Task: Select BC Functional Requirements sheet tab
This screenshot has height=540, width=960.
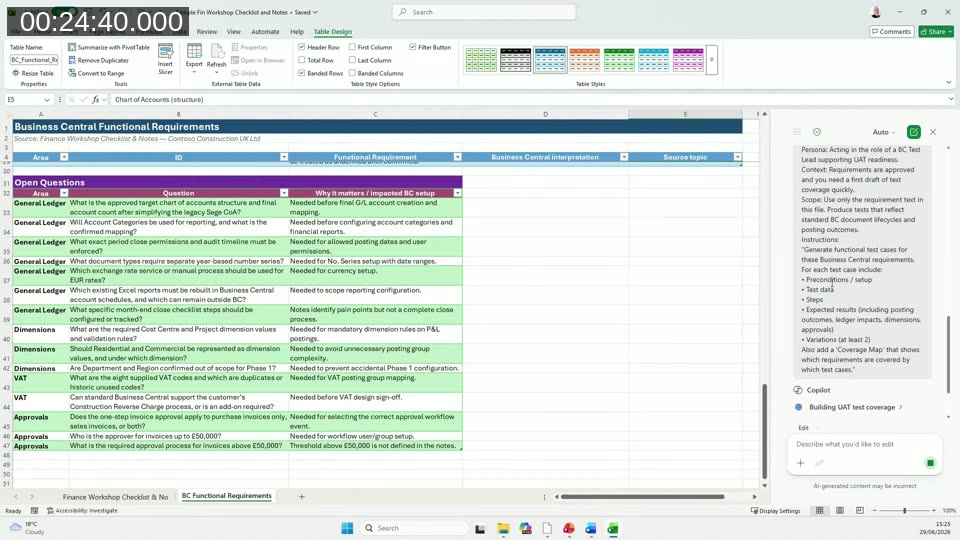Action: (x=227, y=496)
